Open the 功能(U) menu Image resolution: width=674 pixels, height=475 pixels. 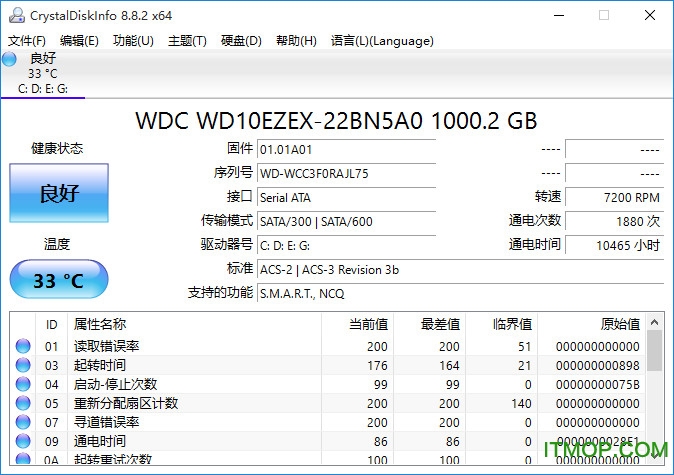[133, 41]
